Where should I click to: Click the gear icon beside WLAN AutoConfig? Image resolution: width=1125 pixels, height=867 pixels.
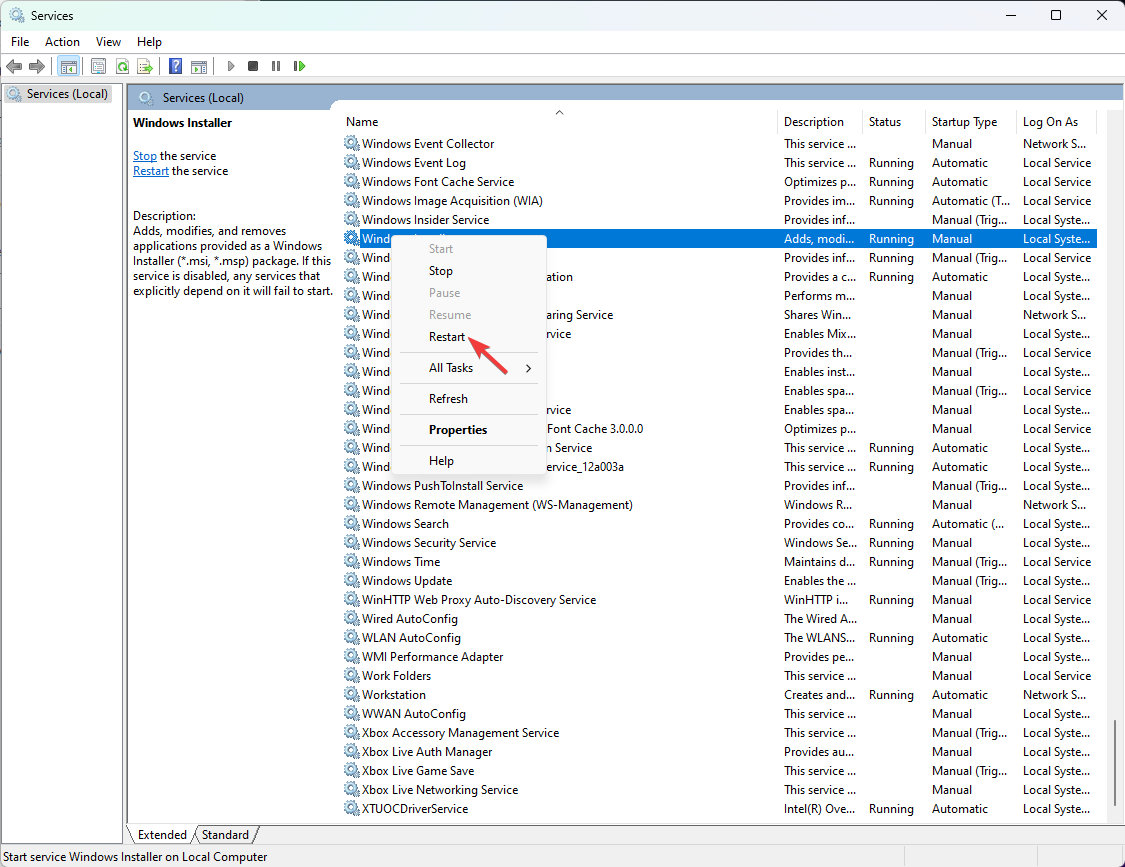[352, 638]
